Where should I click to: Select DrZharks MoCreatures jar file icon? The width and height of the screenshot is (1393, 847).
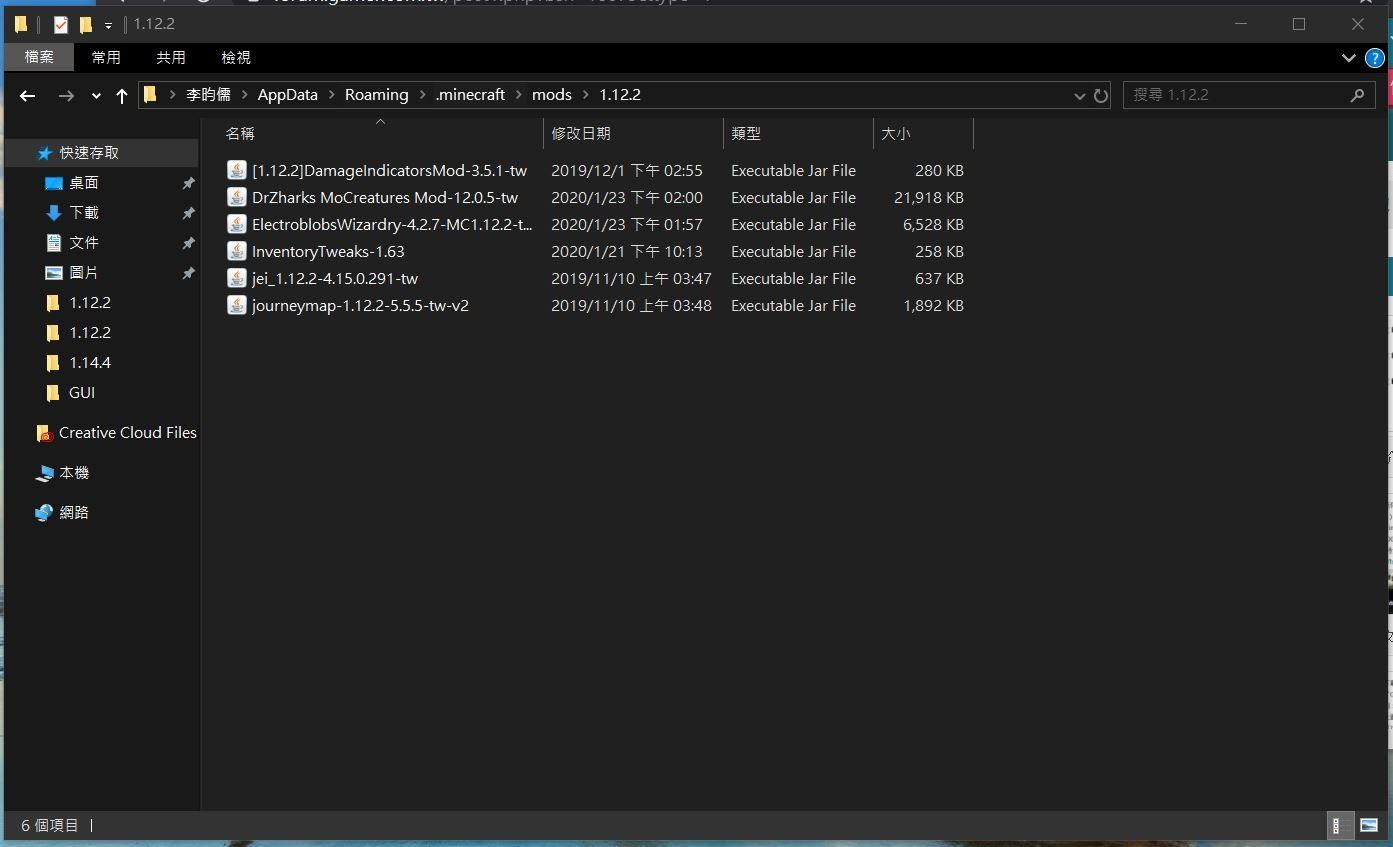[x=236, y=197]
